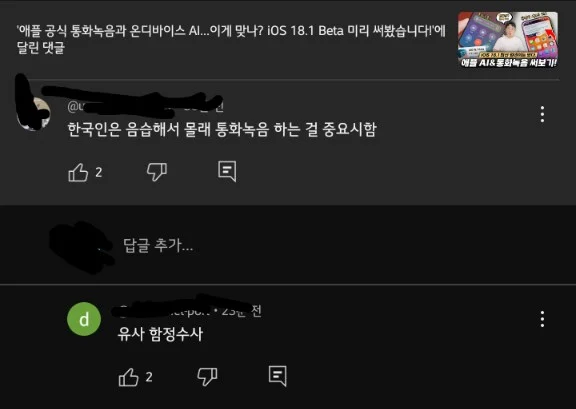Dislike the top comment about 통화녹음
576x409 pixels.
tap(157, 172)
